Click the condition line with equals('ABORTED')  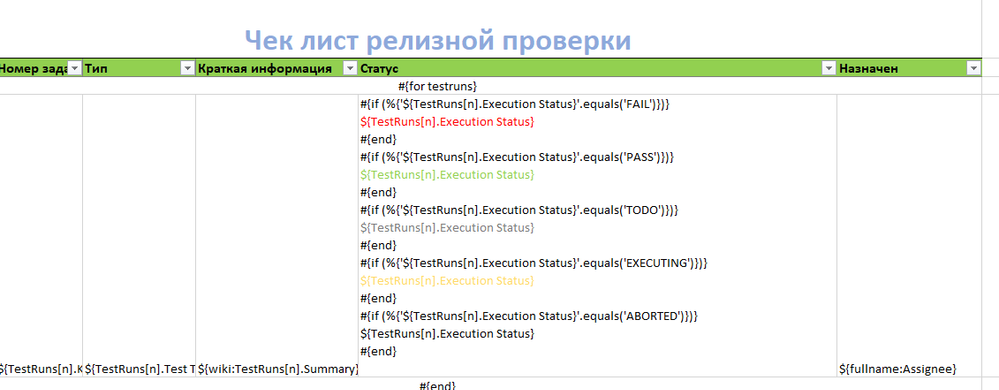coord(529,316)
